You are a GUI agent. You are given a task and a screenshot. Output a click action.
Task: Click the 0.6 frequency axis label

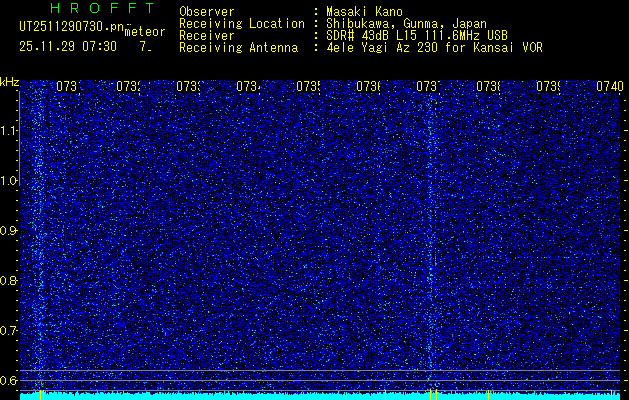click(x=9, y=380)
